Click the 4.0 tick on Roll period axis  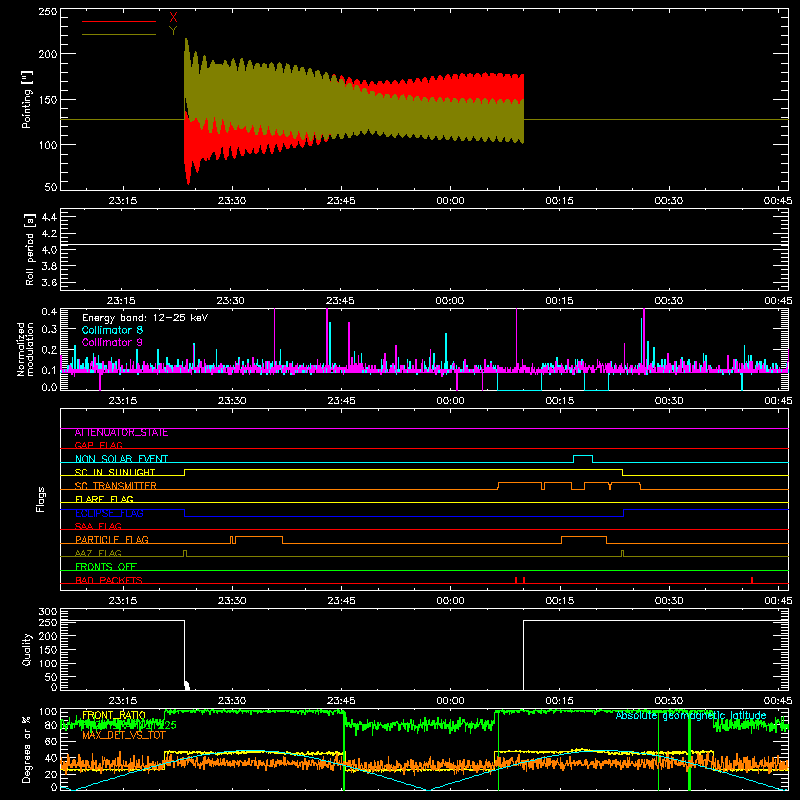click(x=49, y=250)
